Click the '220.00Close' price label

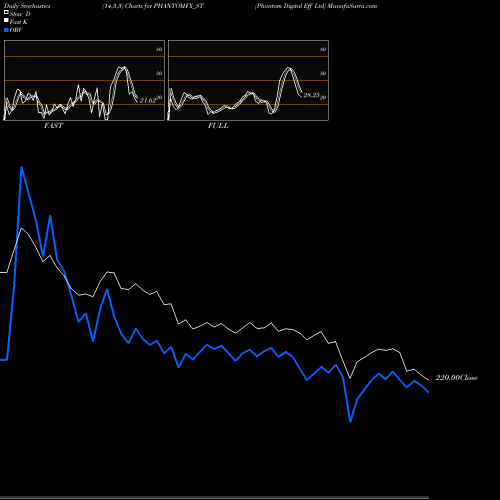457,378
